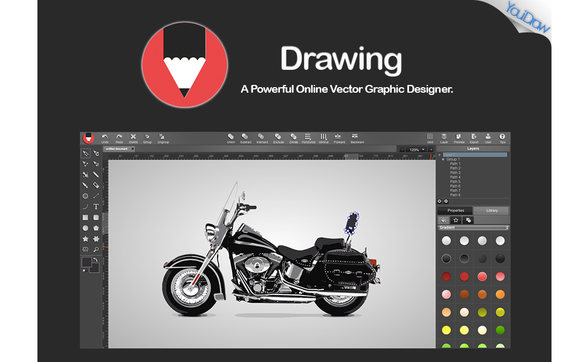Screen dimensions: 580x362
Task: Click the first round button below the layers list
Action: (x=440, y=202)
